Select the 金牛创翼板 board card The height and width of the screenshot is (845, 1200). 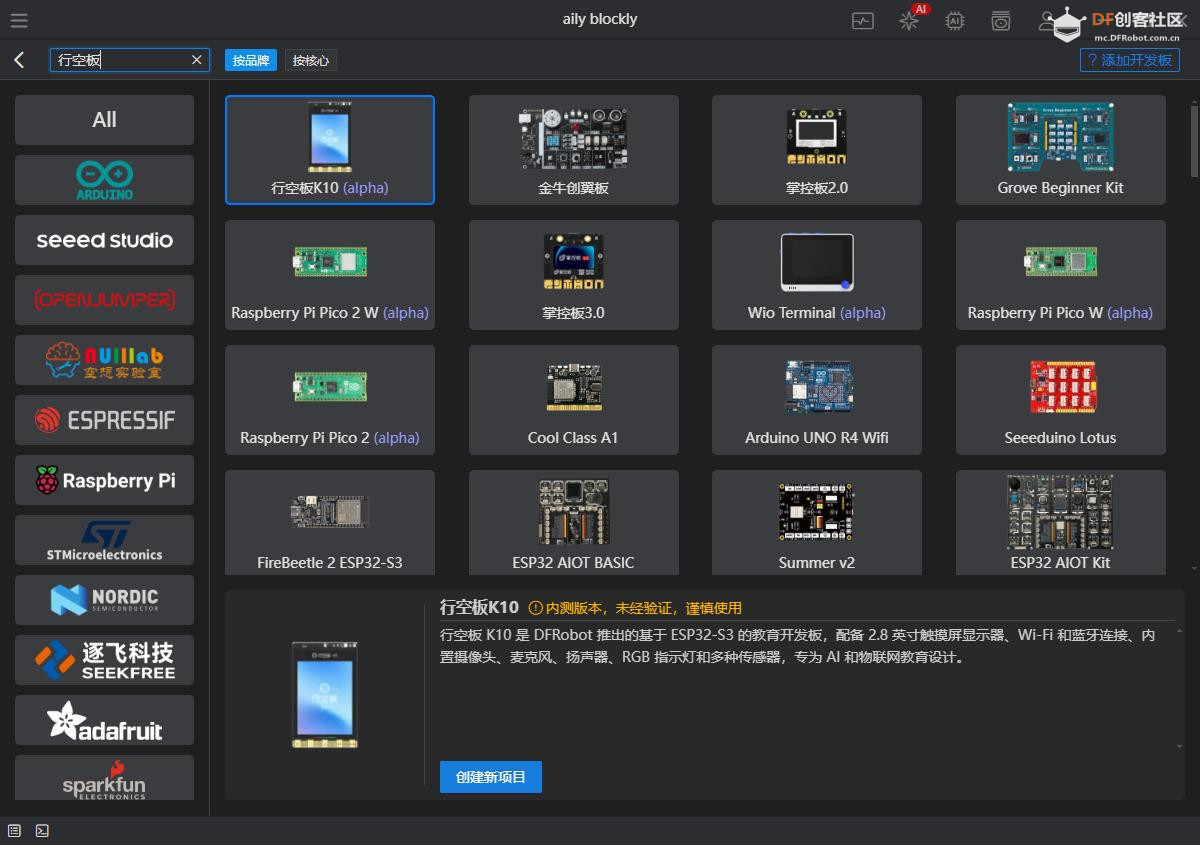pos(574,150)
